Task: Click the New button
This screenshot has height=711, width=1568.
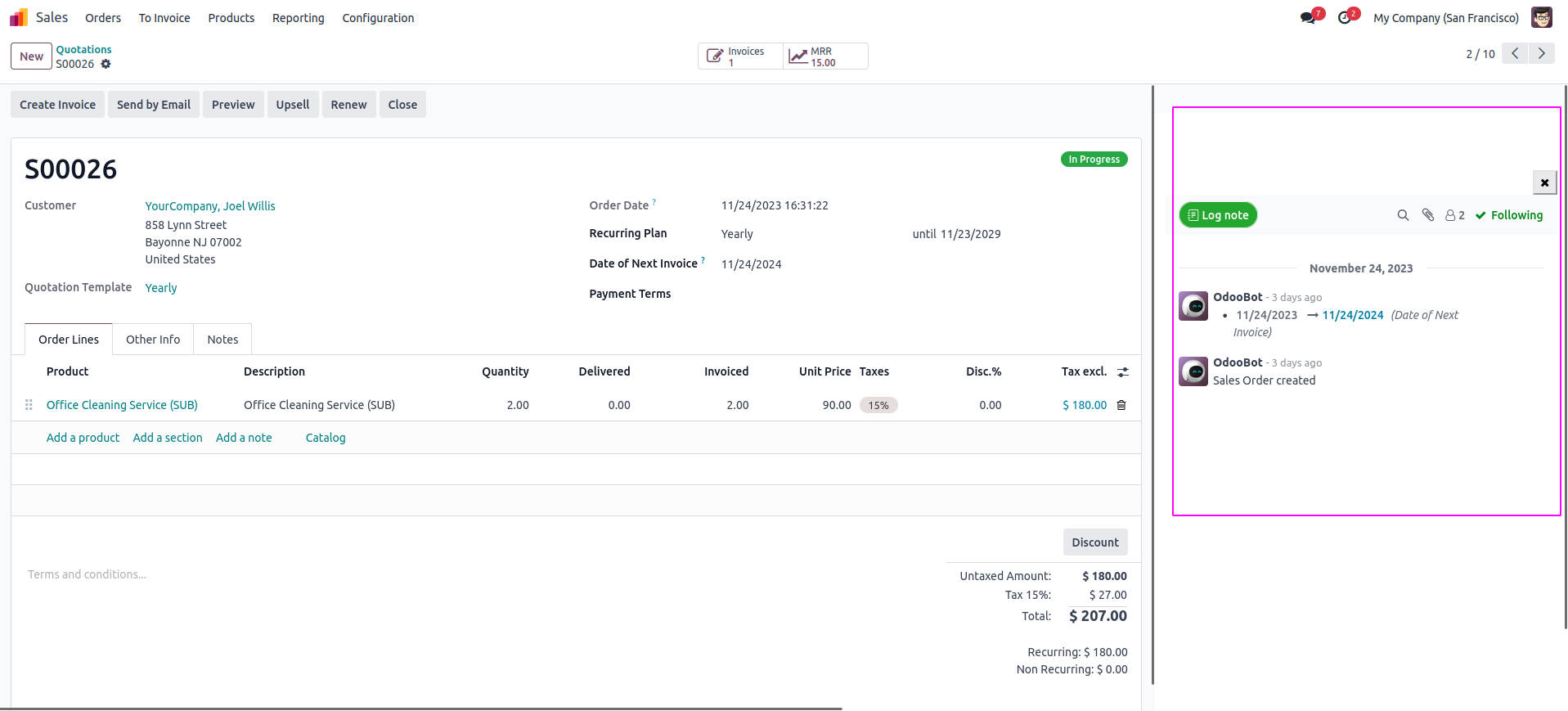Action: pos(32,56)
